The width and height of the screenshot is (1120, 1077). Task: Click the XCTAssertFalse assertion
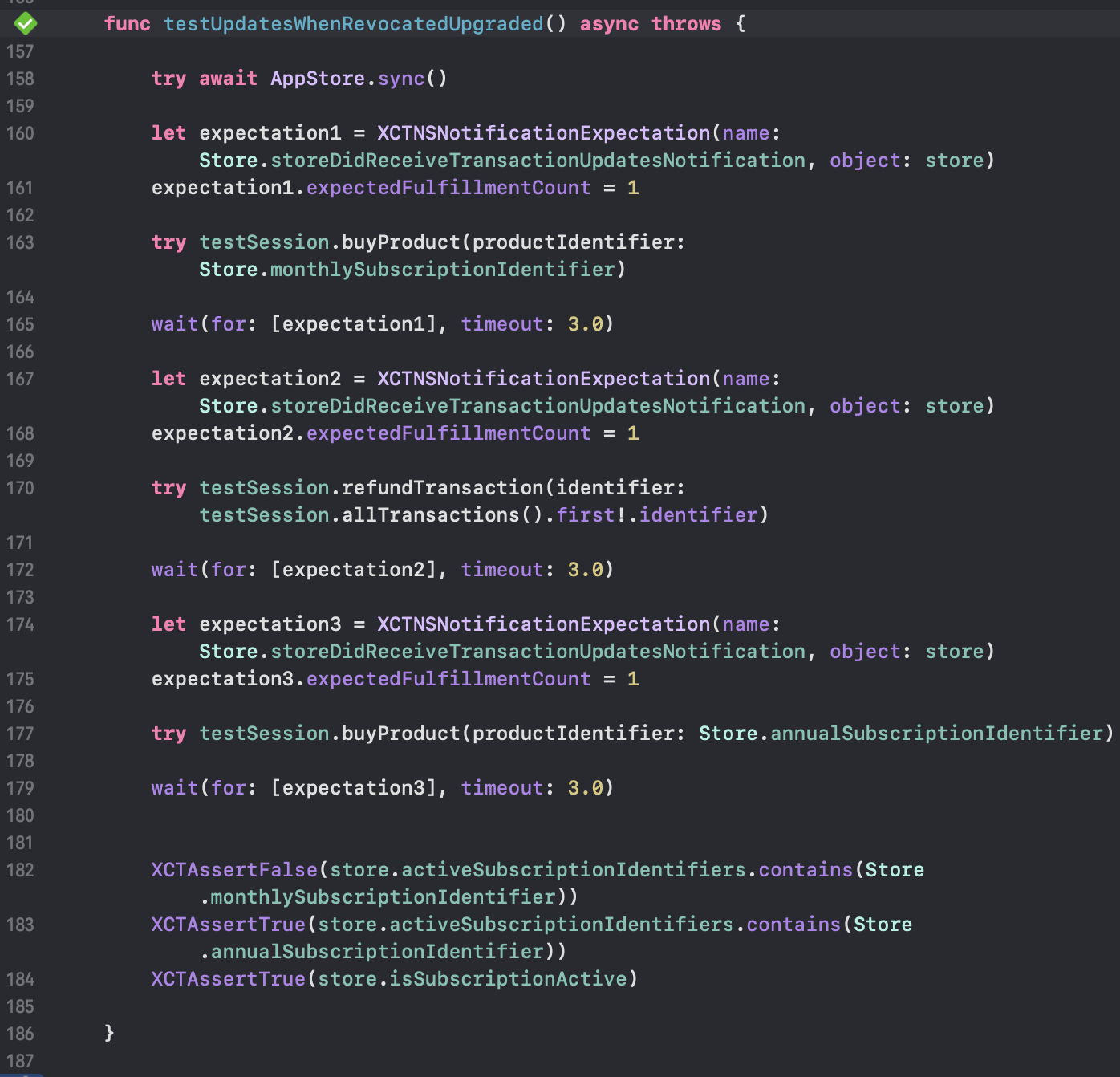(234, 870)
